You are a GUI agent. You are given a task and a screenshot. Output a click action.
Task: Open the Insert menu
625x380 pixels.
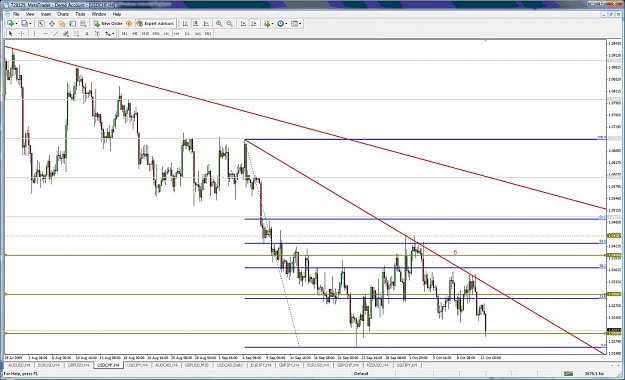(46, 14)
